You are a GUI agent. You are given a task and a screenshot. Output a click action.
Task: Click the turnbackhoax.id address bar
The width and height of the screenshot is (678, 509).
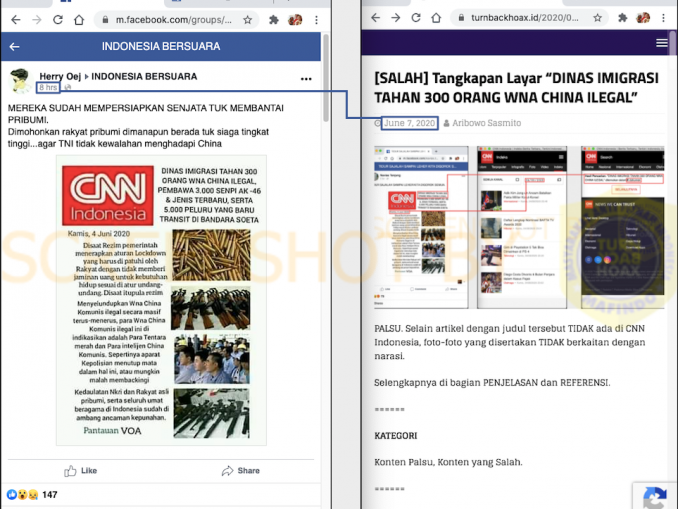529,18
